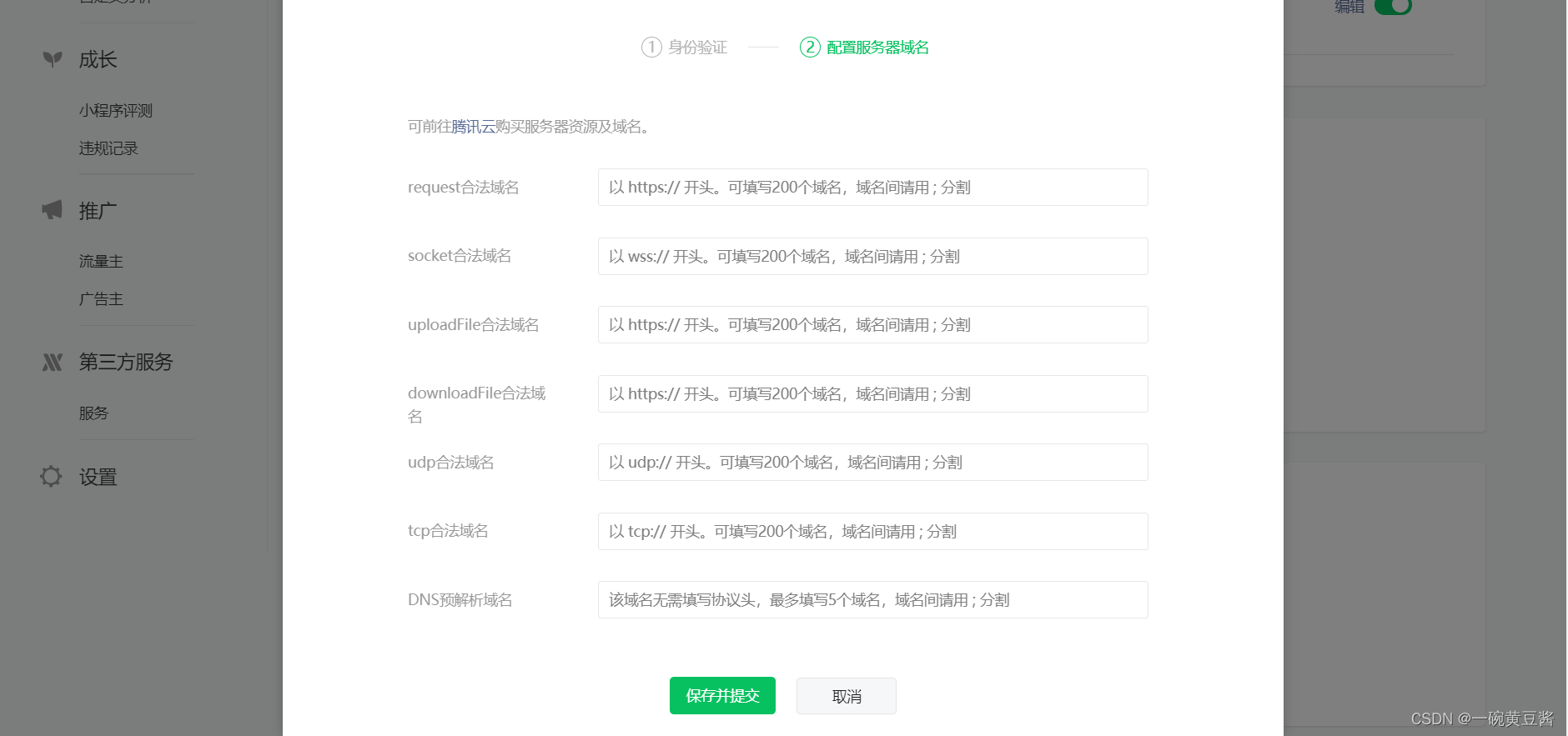Click the 身份验证 step label
This screenshot has width=1568, height=736.
click(x=697, y=48)
